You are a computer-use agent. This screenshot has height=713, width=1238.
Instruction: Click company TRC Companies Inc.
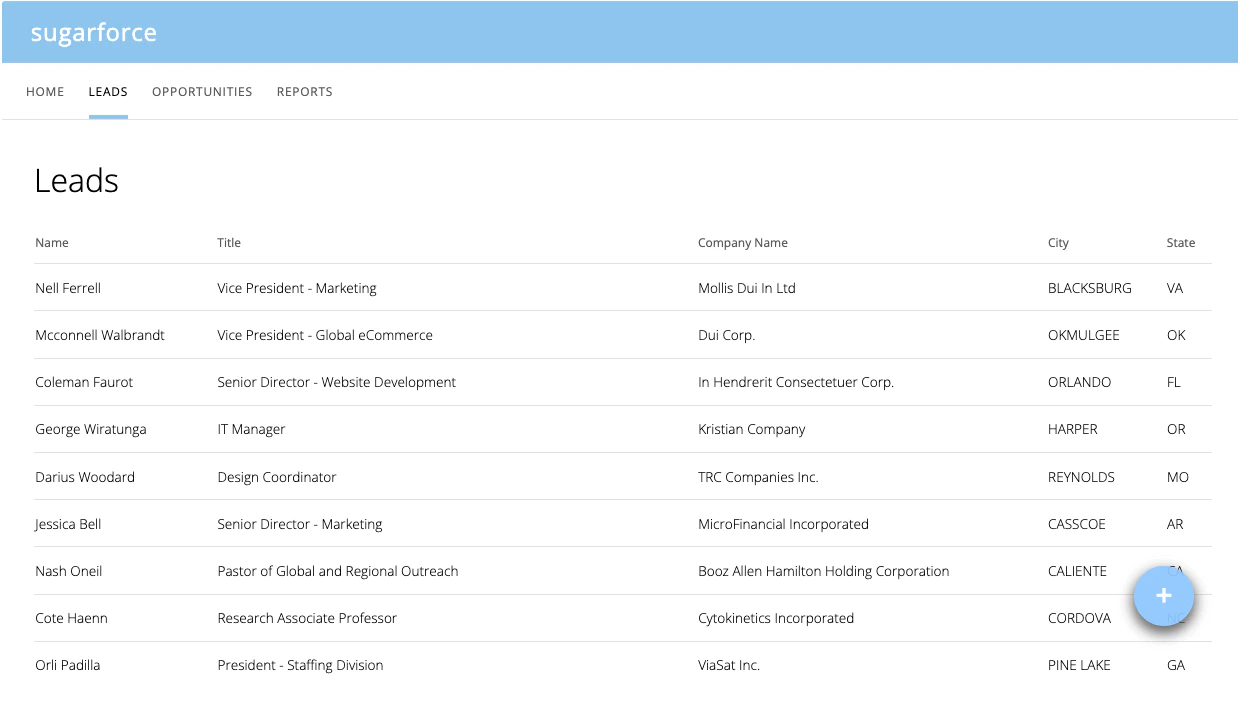point(758,477)
